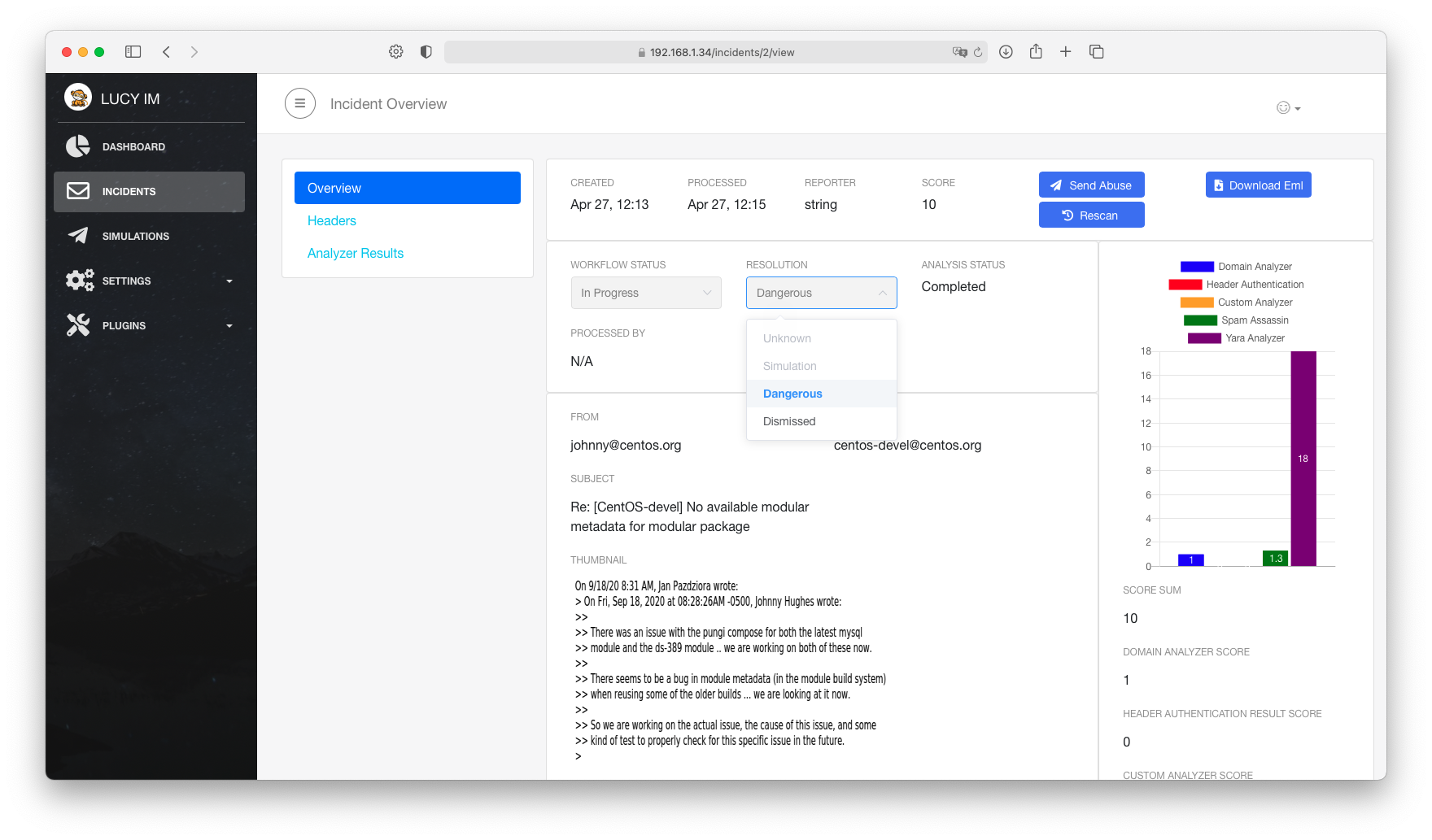
Task: Toggle sidebar with the hamburger menu icon
Action: pyautogui.click(x=300, y=103)
